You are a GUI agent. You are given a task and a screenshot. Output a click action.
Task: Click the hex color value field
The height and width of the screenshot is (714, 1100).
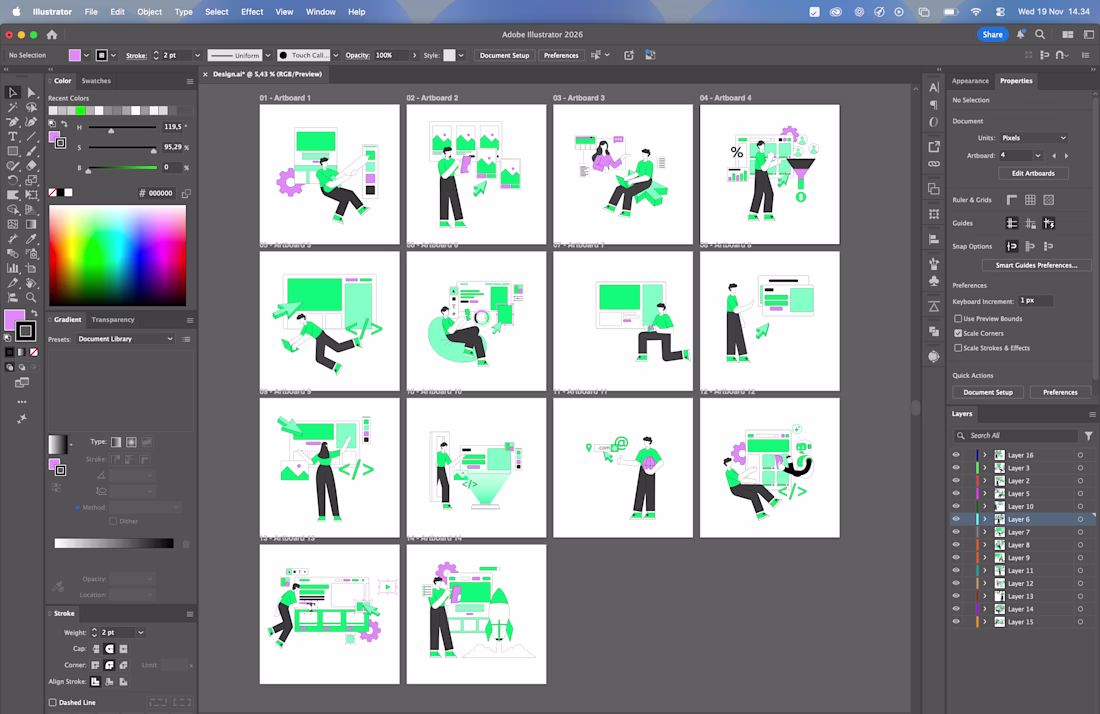point(160,194)
